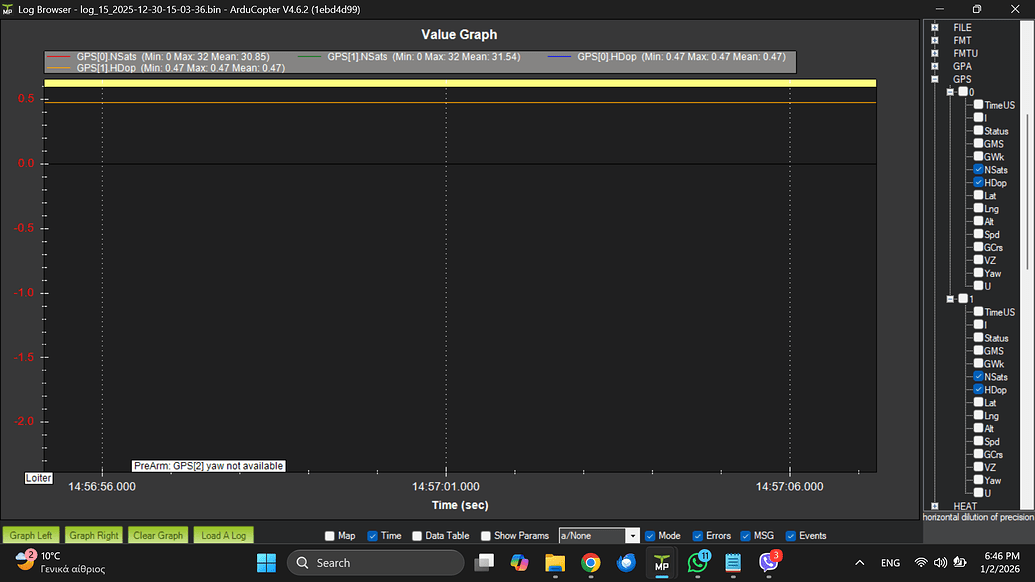Click the Loiter mode label on graph

click(x=38, y=478)
